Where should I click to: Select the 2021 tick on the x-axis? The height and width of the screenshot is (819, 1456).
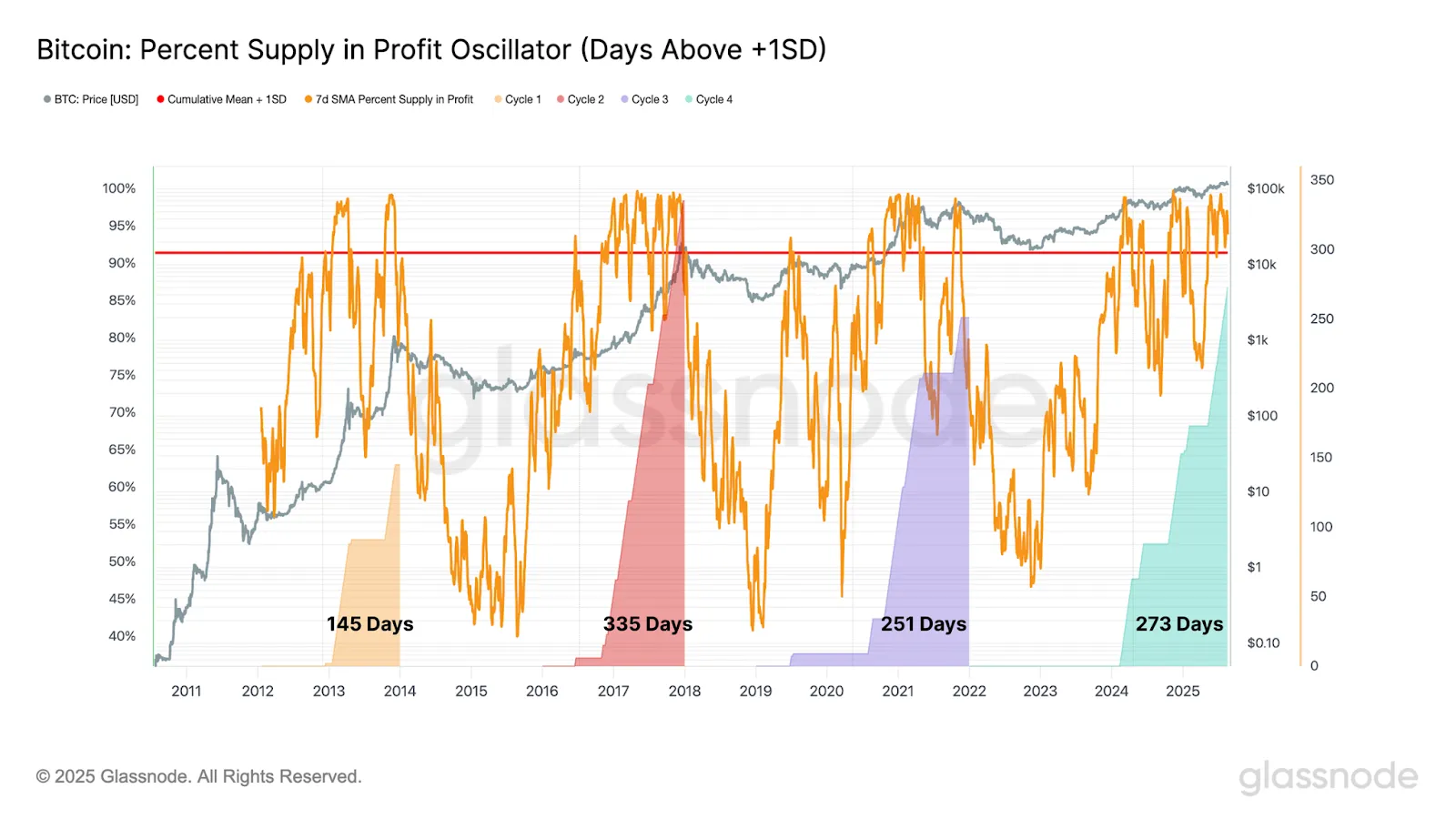(x=898, y=691)
